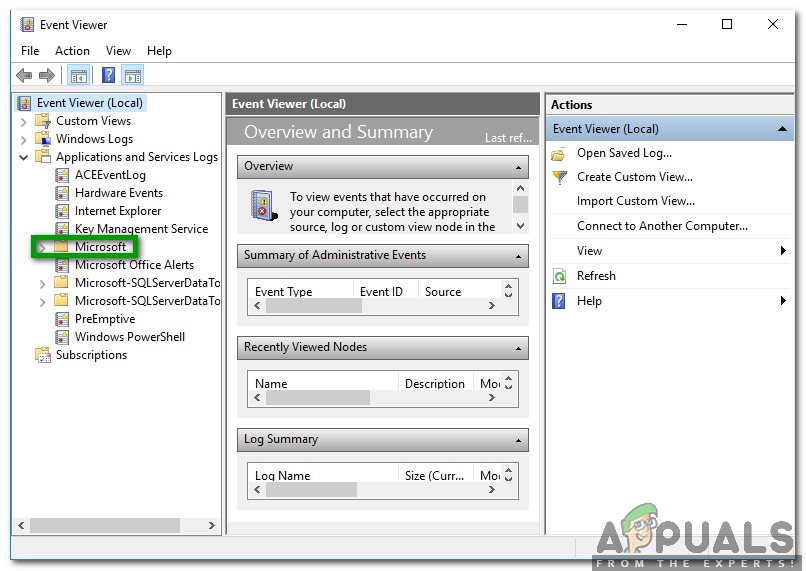Click the Subscriptions icon in tree

[43, 355]
